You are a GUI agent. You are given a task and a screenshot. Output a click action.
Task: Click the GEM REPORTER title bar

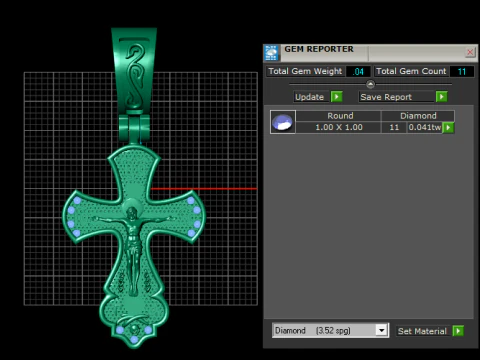[372, 53]
